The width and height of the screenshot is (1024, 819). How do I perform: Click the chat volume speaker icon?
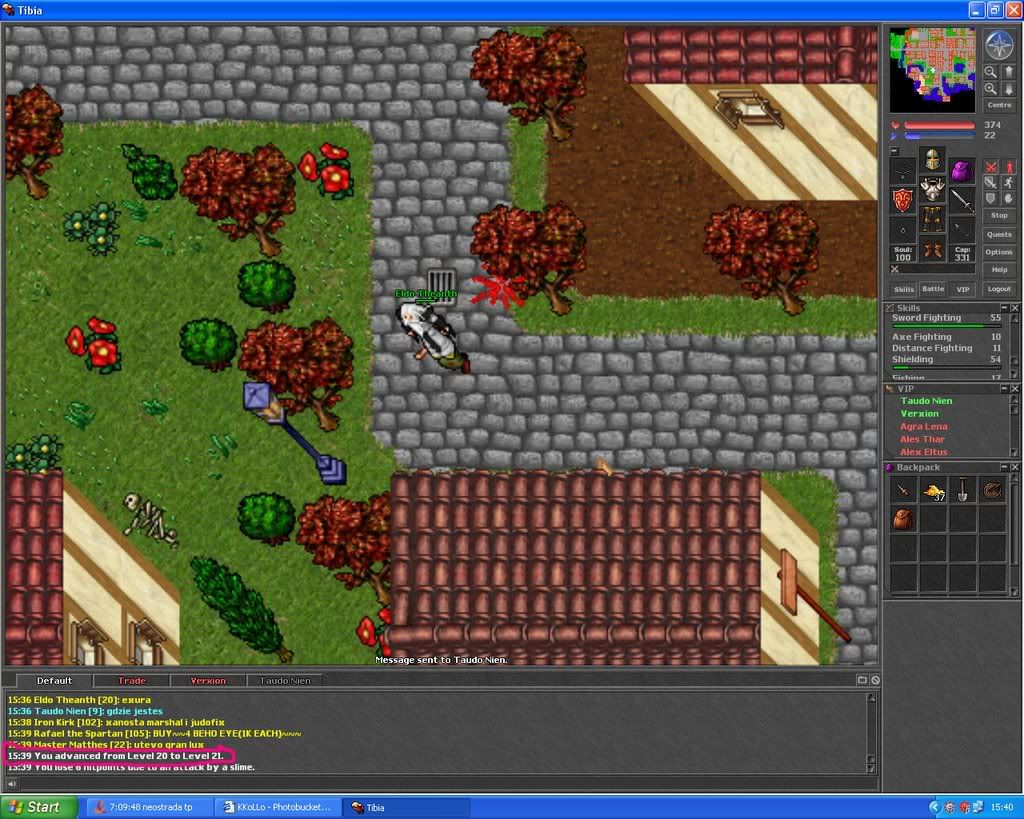12,784
